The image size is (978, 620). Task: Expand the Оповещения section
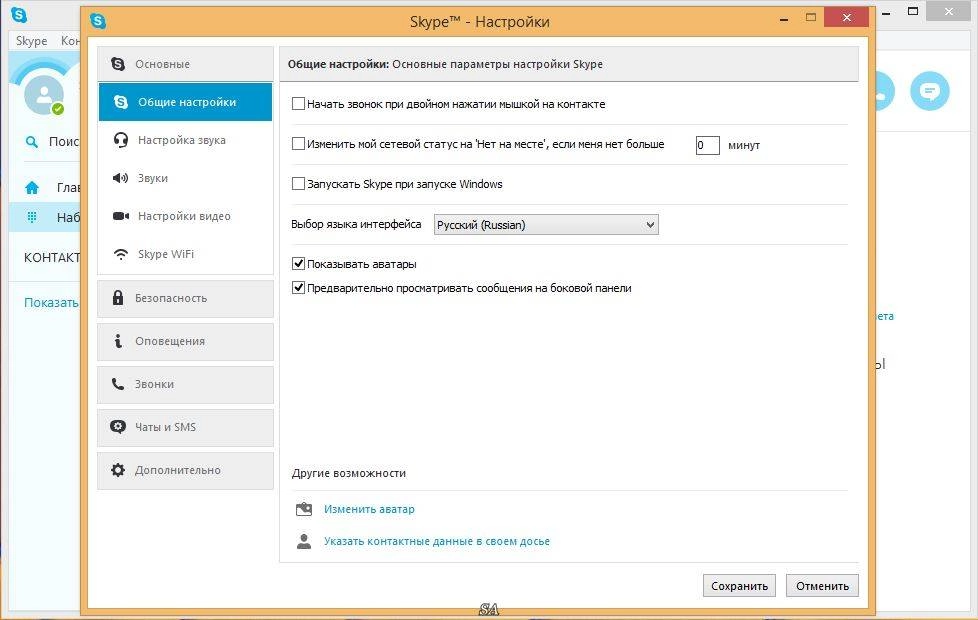pos(185,341)
